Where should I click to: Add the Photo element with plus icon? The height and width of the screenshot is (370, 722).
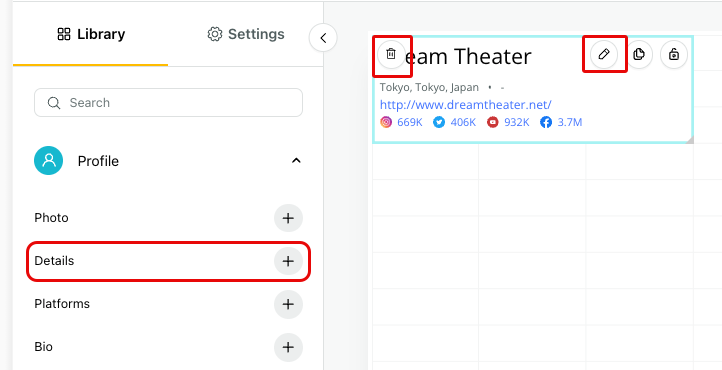[x=288, y=218]
